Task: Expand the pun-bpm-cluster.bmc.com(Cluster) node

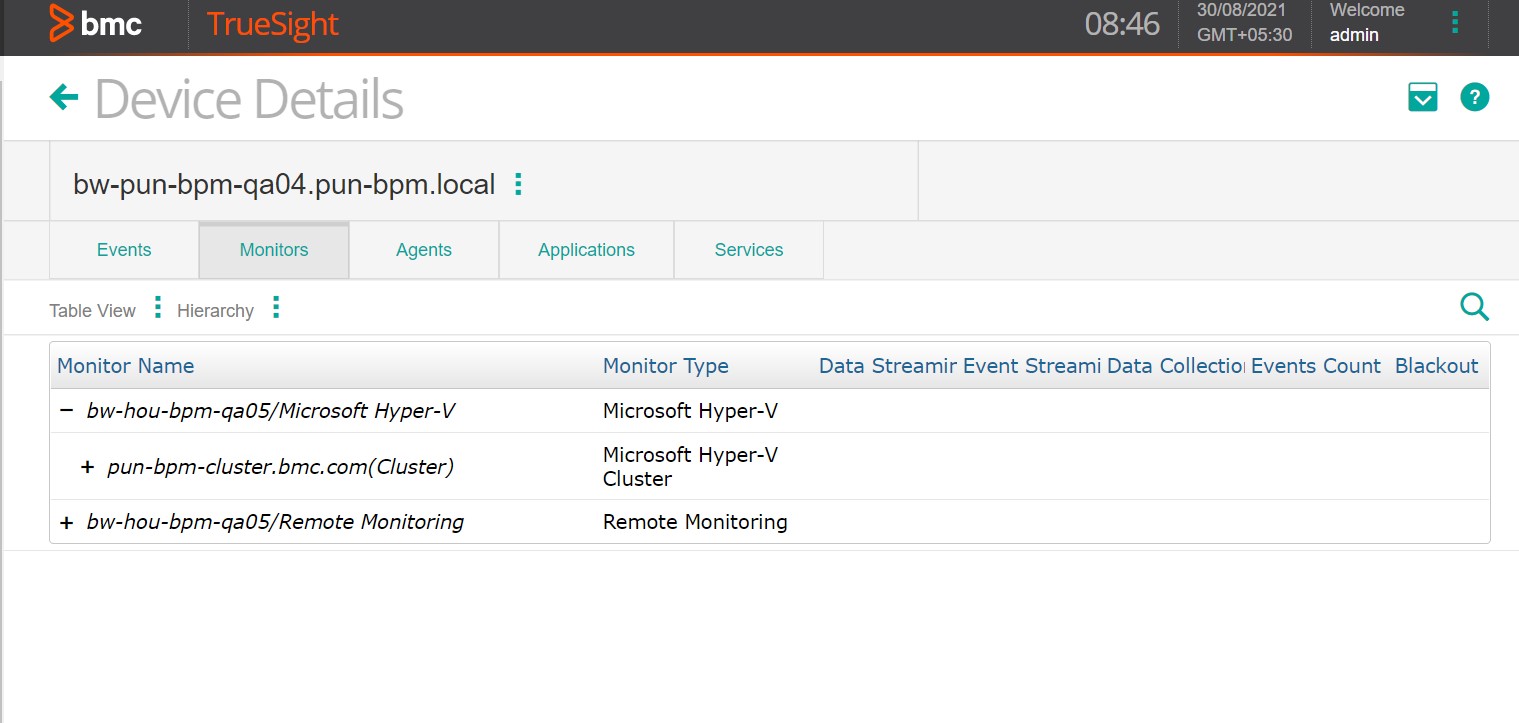Action: click(87, 466)
